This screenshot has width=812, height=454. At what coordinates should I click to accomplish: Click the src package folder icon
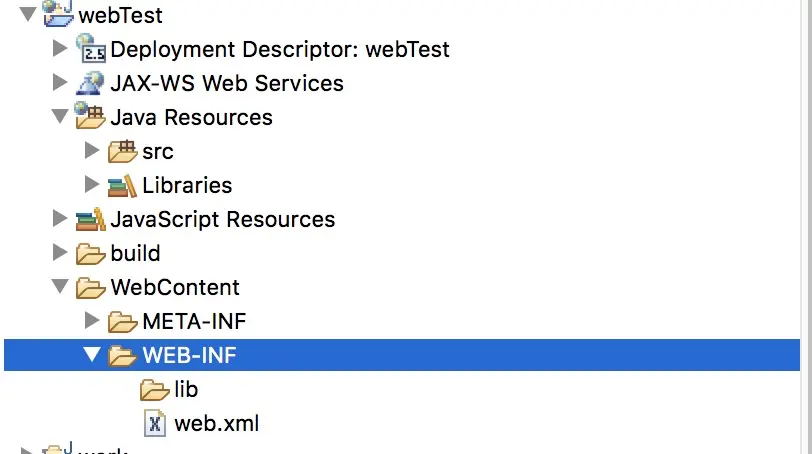point(123,151)
